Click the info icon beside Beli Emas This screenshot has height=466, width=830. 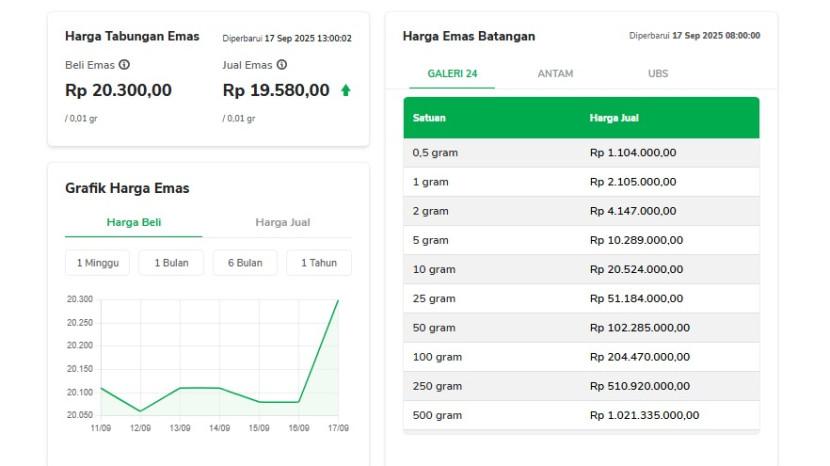[123, 65]
